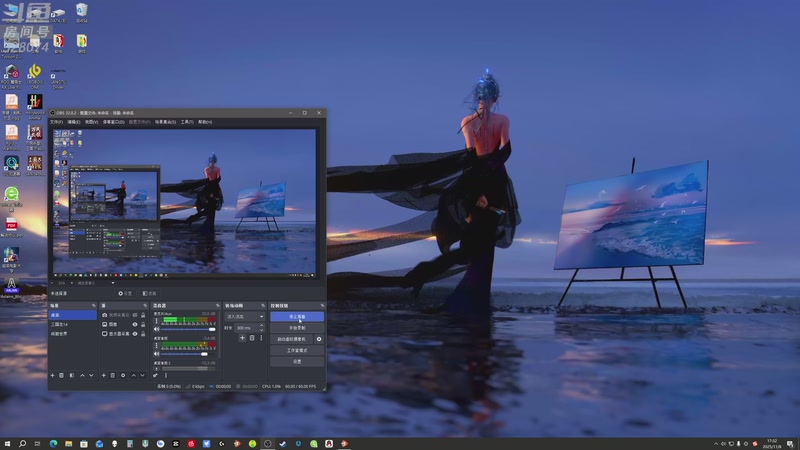
Task: Open transitions three-dot options menu
Action: pyautogui.click(x=261, y=338)
